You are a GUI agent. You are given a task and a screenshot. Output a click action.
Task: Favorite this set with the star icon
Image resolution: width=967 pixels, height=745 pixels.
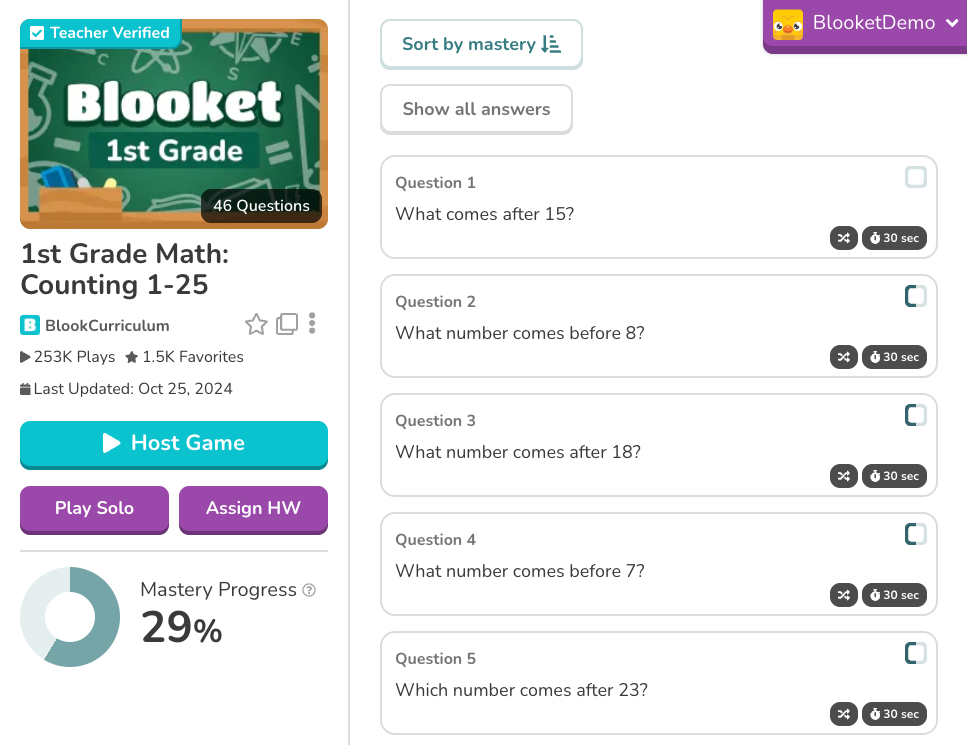256,324
